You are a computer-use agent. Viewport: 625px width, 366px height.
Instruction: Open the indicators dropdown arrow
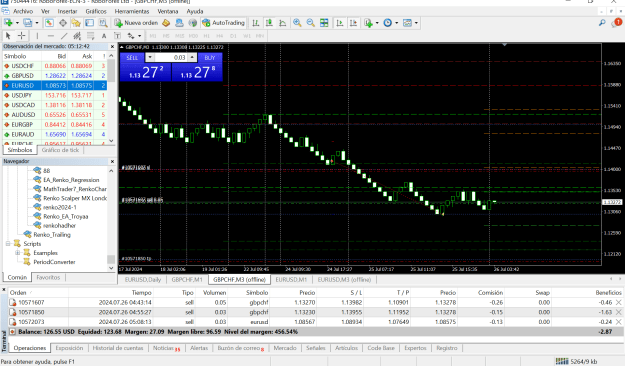[x=377, y=23]
